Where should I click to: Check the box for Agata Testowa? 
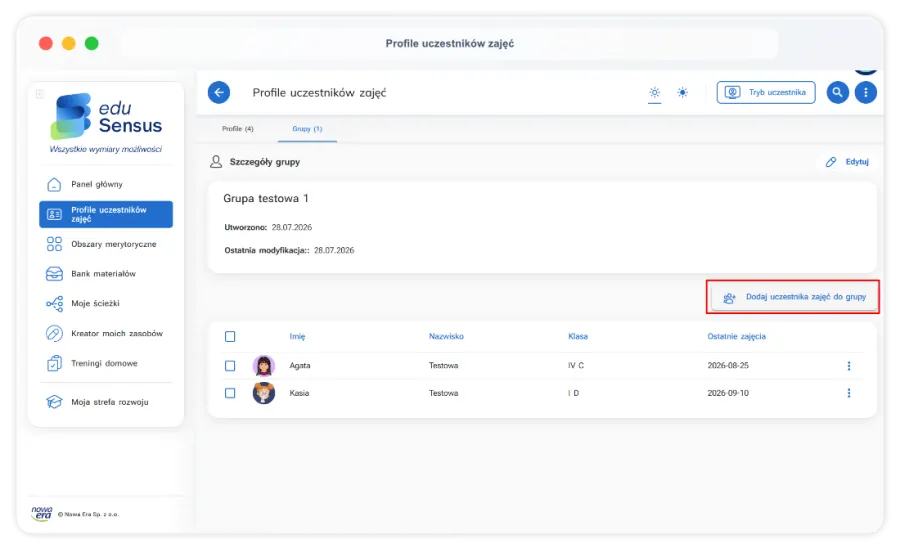pos(230,366)
